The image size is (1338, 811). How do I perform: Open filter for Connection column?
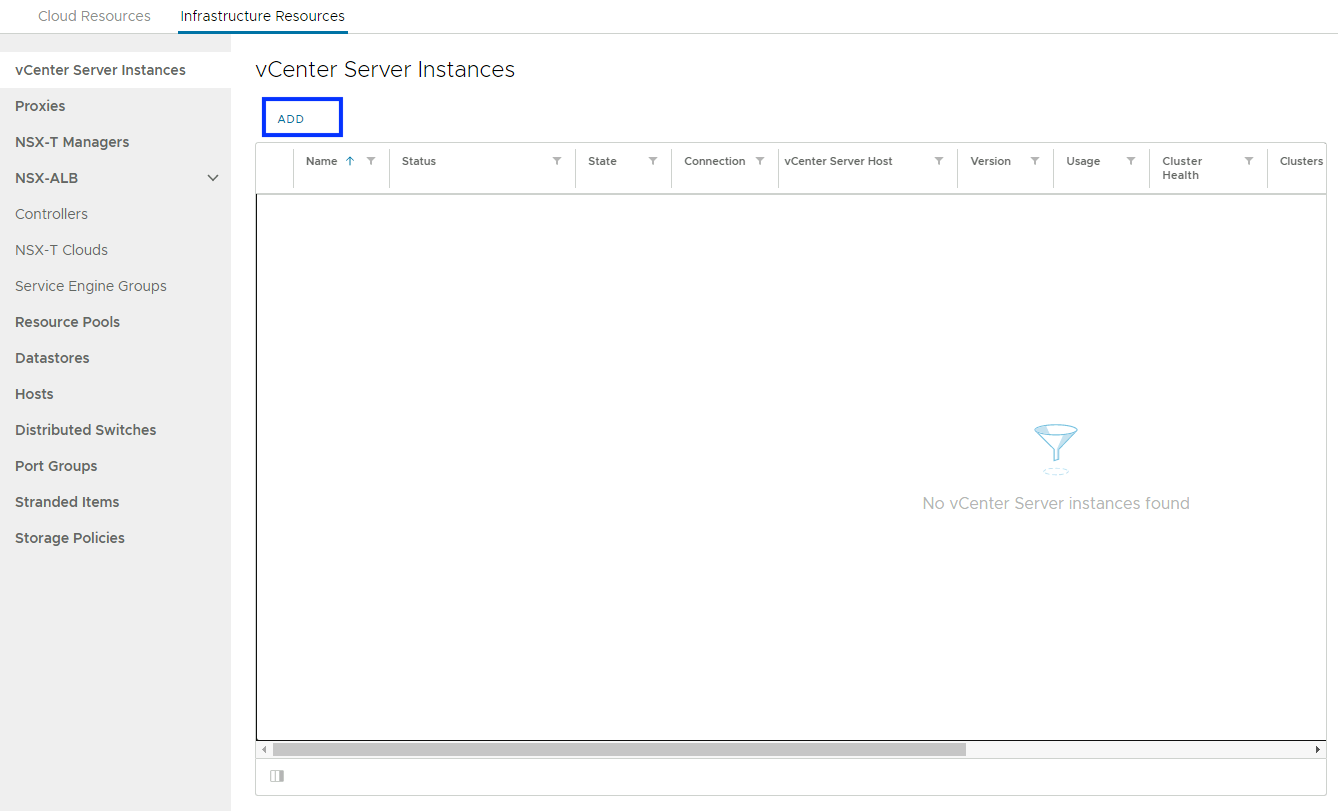tap(760, 161)
